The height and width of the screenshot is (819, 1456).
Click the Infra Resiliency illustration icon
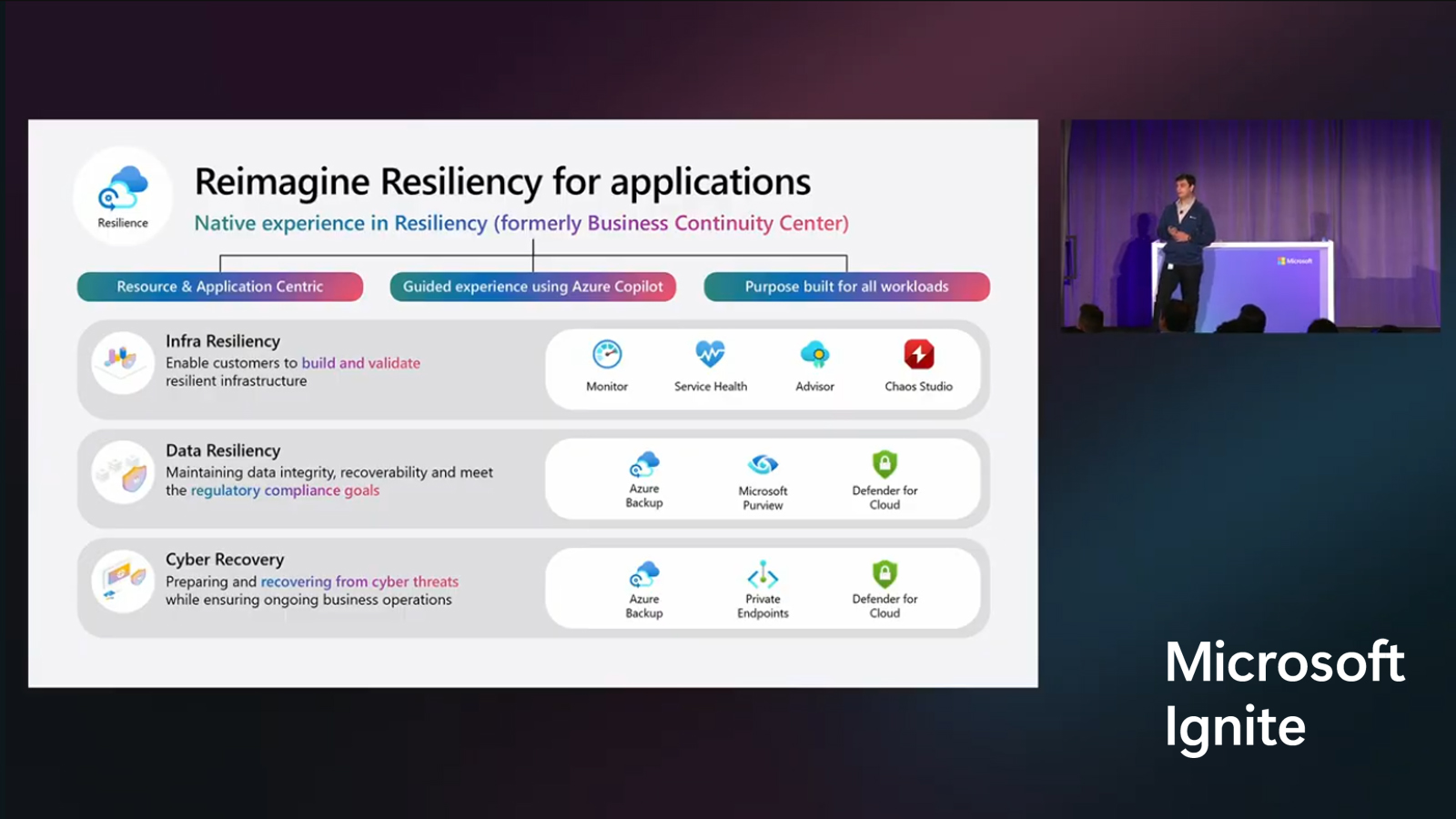point(122,361)
